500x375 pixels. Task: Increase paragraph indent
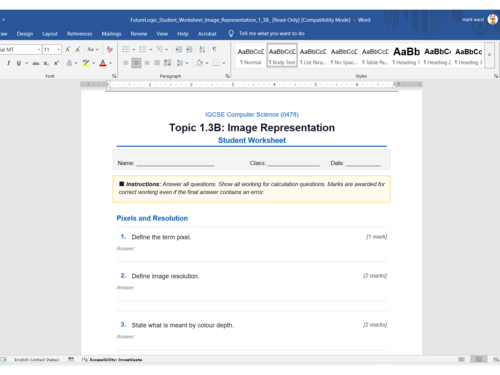tap(189, 50)
